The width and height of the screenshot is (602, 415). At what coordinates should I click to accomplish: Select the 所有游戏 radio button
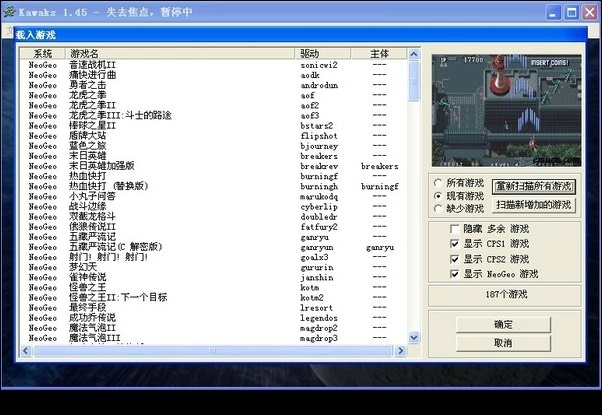coord(438,183)
